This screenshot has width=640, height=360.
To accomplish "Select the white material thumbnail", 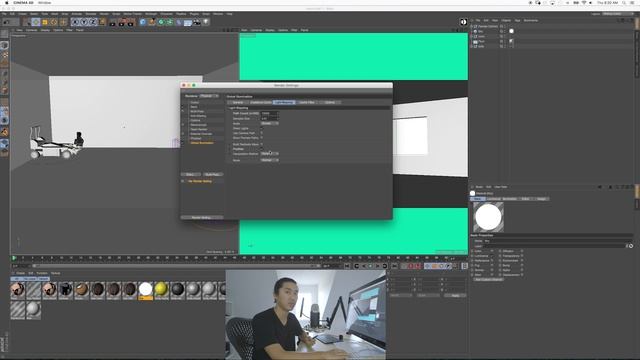I will pyautogui.click(x=145, y=289).
